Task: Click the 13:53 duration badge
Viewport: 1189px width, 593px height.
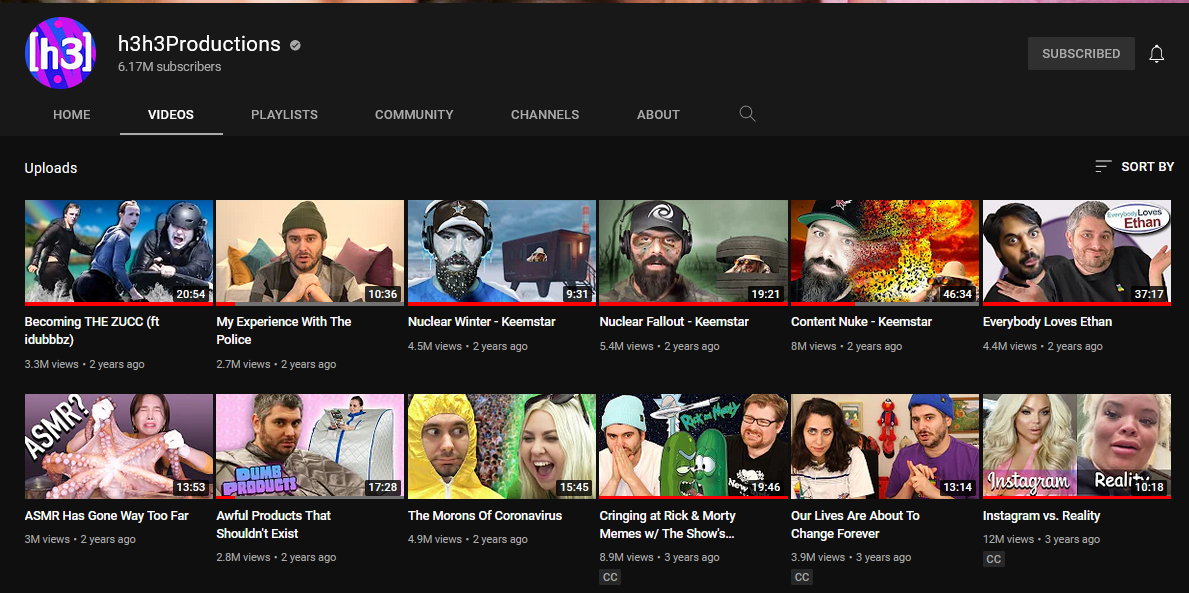Action: (x=190, y=488)
